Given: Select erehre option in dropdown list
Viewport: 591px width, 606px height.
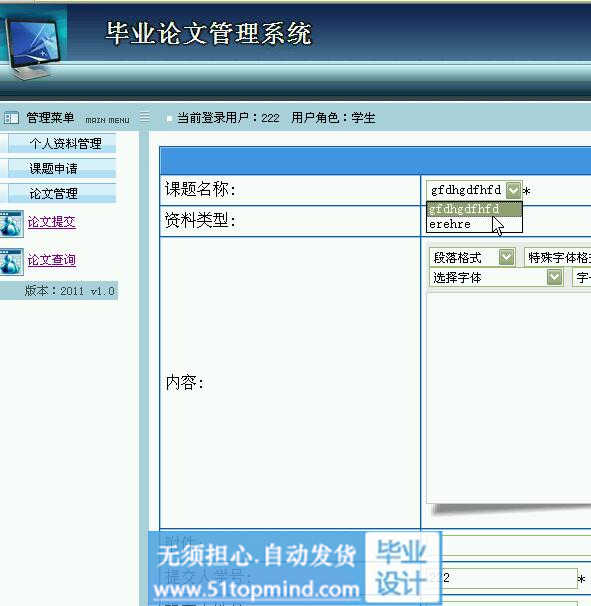Looking at the screenshot, I should 474,224.
